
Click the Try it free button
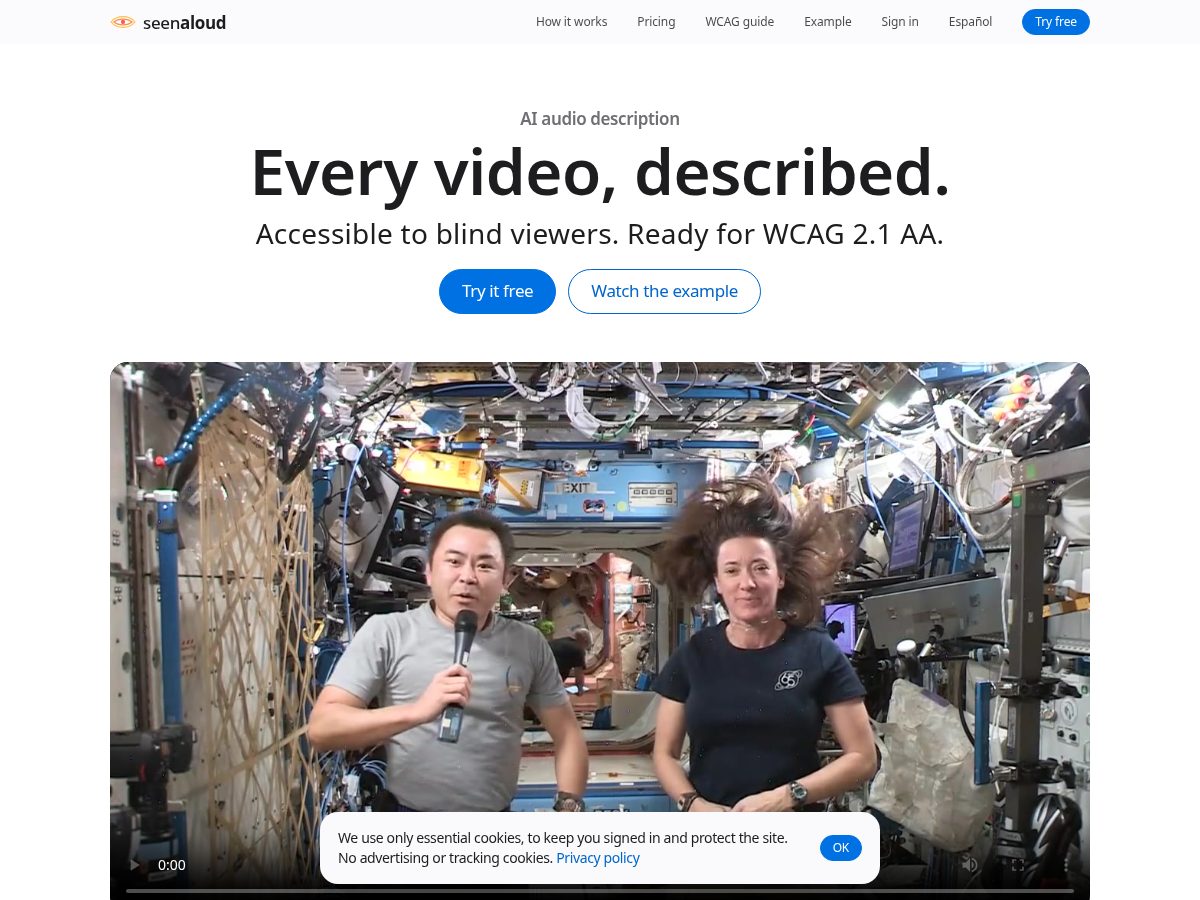click(497, 291)
